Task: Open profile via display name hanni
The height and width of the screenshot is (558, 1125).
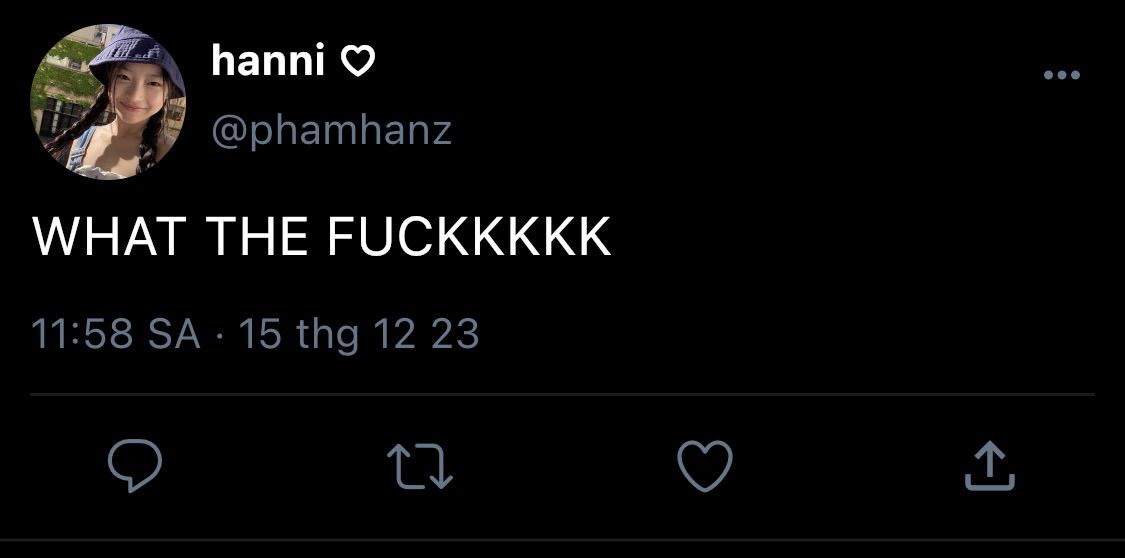Action: pyautogui.click(x=268, y=60)
